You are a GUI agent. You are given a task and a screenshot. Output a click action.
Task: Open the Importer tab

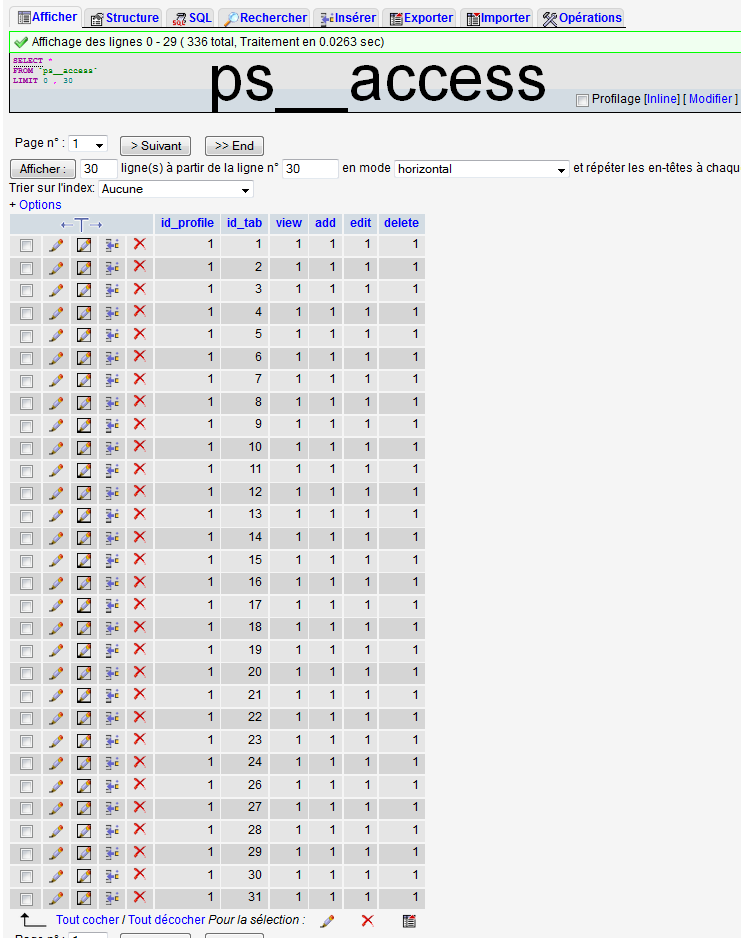point(498,18)
